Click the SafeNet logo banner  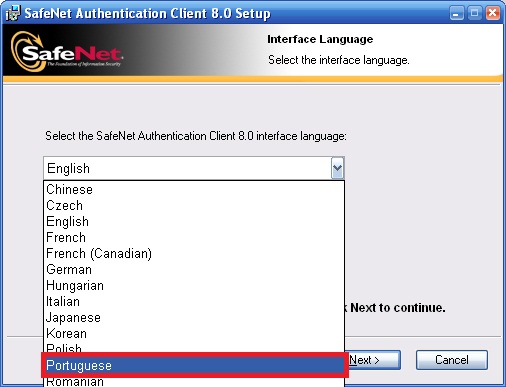pyautogui.click(x=67, y=52)
